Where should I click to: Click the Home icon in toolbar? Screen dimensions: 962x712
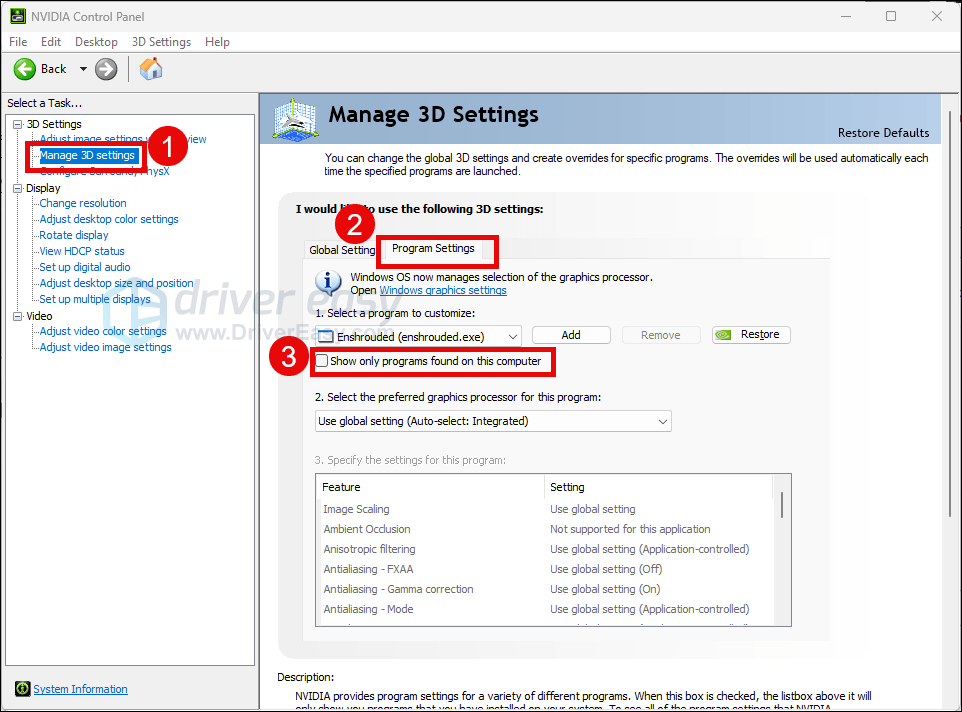click(x=151, y=69)
